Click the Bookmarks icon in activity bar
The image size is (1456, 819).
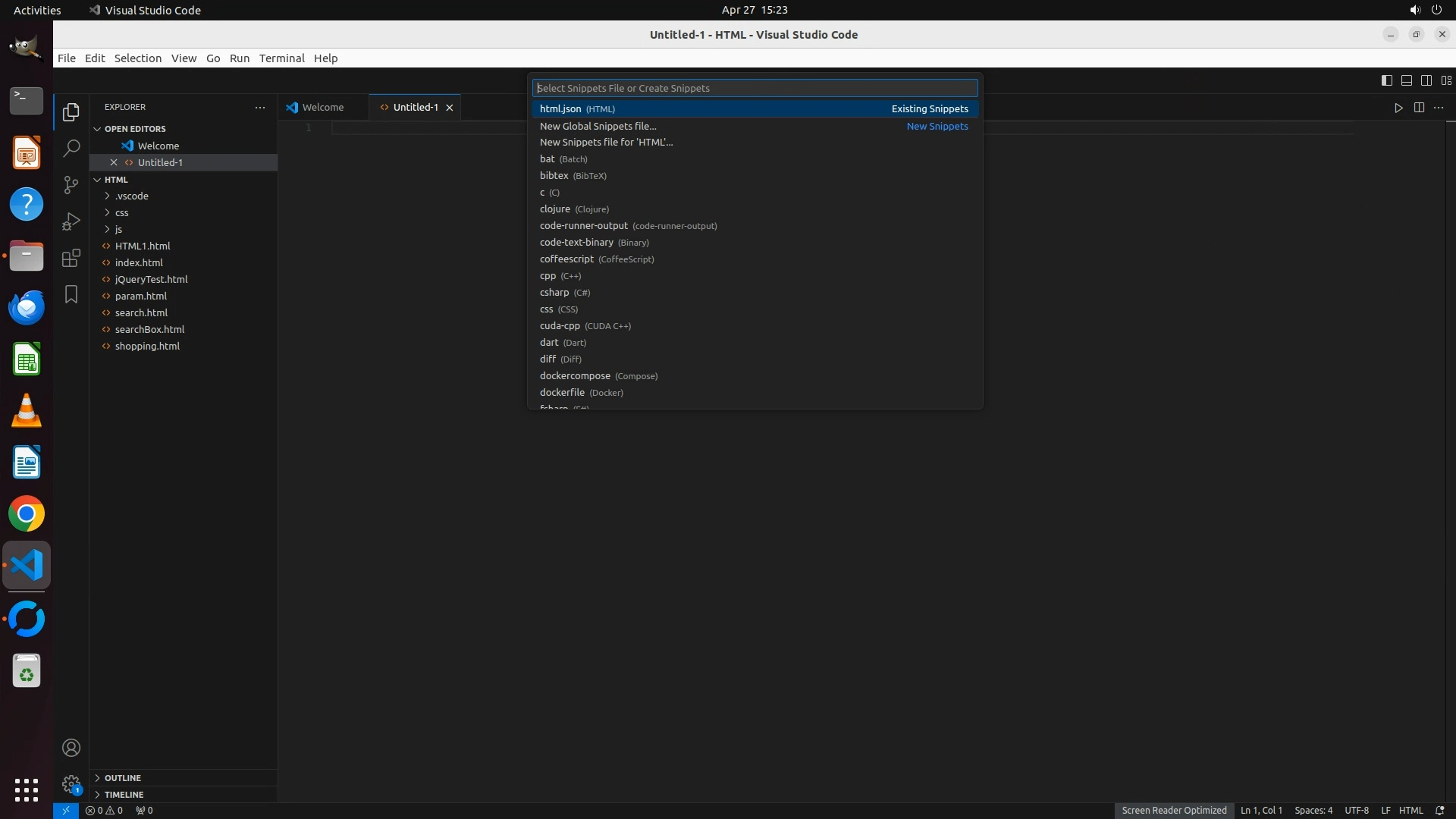(x=71, y=294)
